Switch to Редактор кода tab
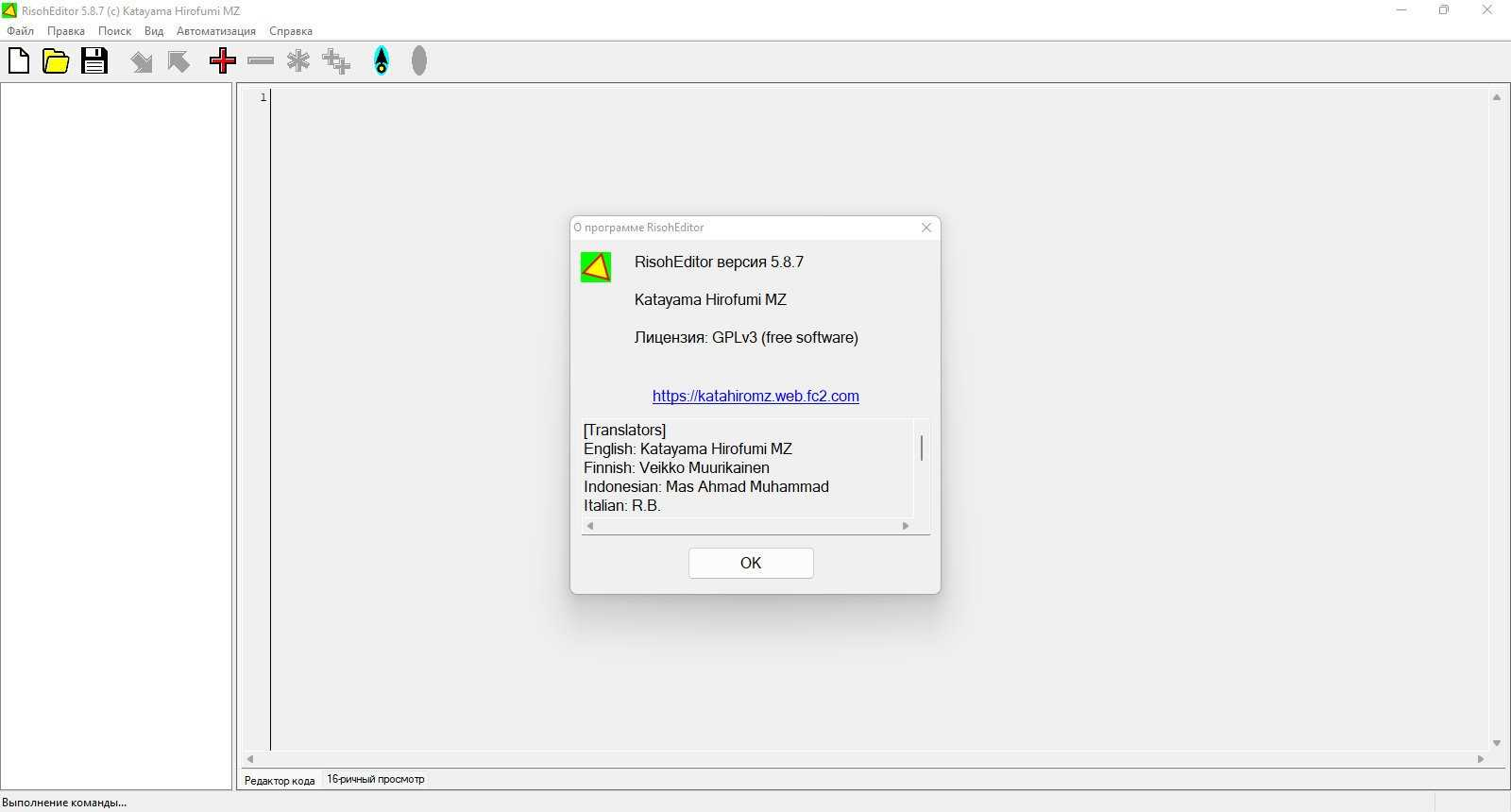1511x812 pixels. coord(280,780)
